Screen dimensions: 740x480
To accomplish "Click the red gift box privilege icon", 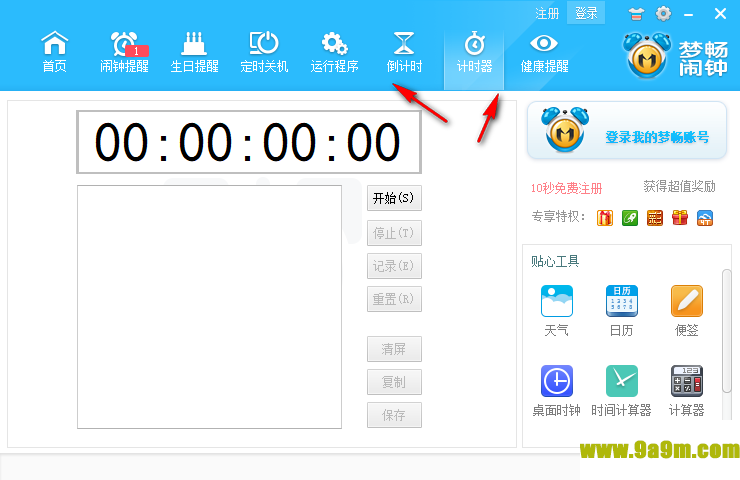I will (680, 218).
